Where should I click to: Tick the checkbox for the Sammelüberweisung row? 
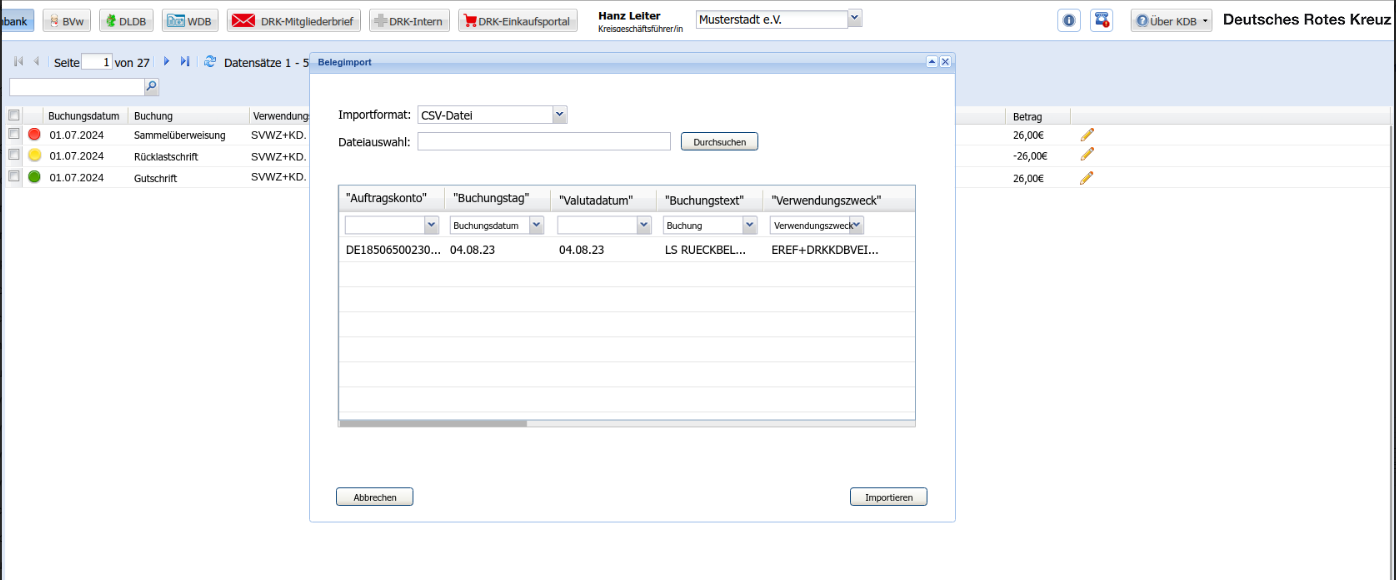(x=14, y=134)
